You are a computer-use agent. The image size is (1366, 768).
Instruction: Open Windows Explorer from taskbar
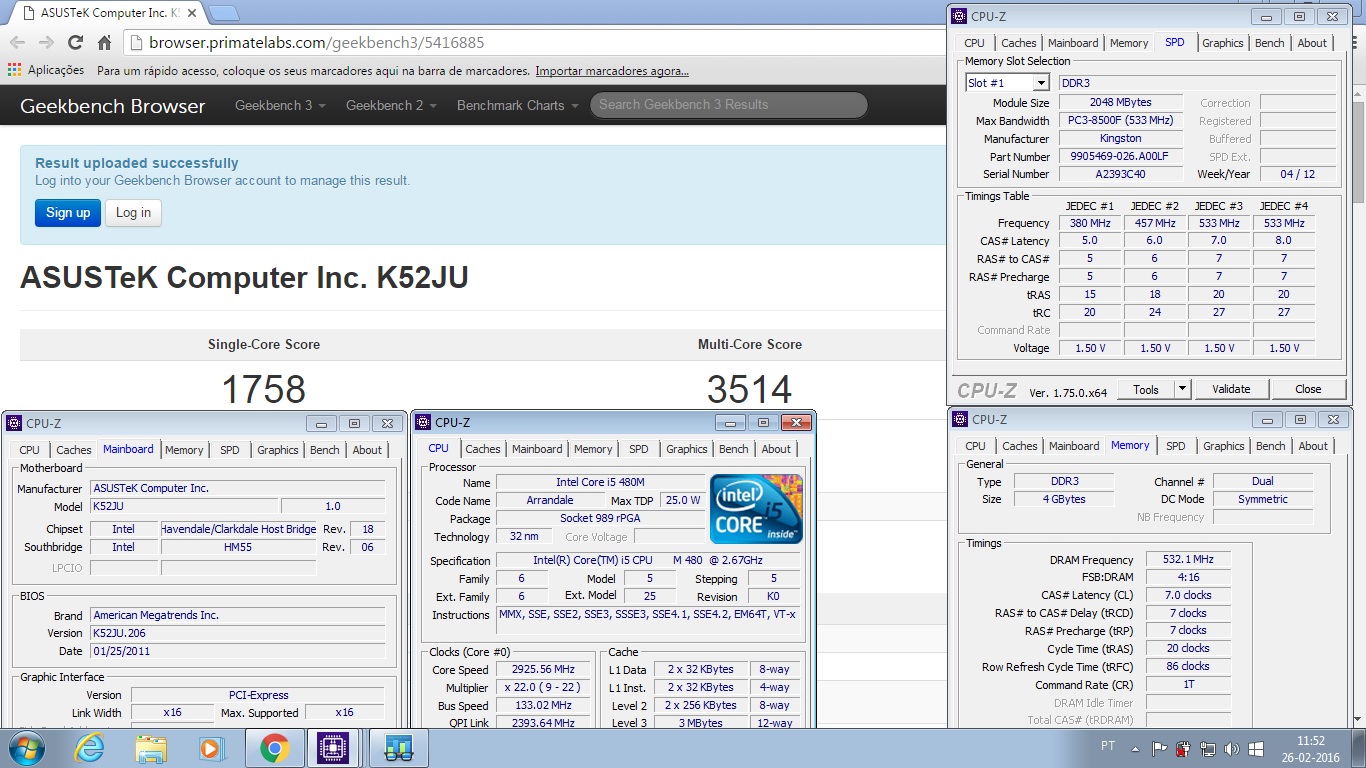pos(151,748)
